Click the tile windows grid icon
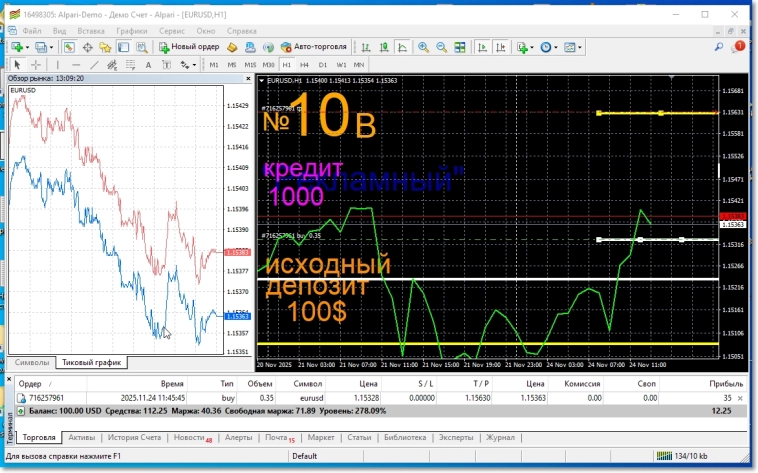 458,47
